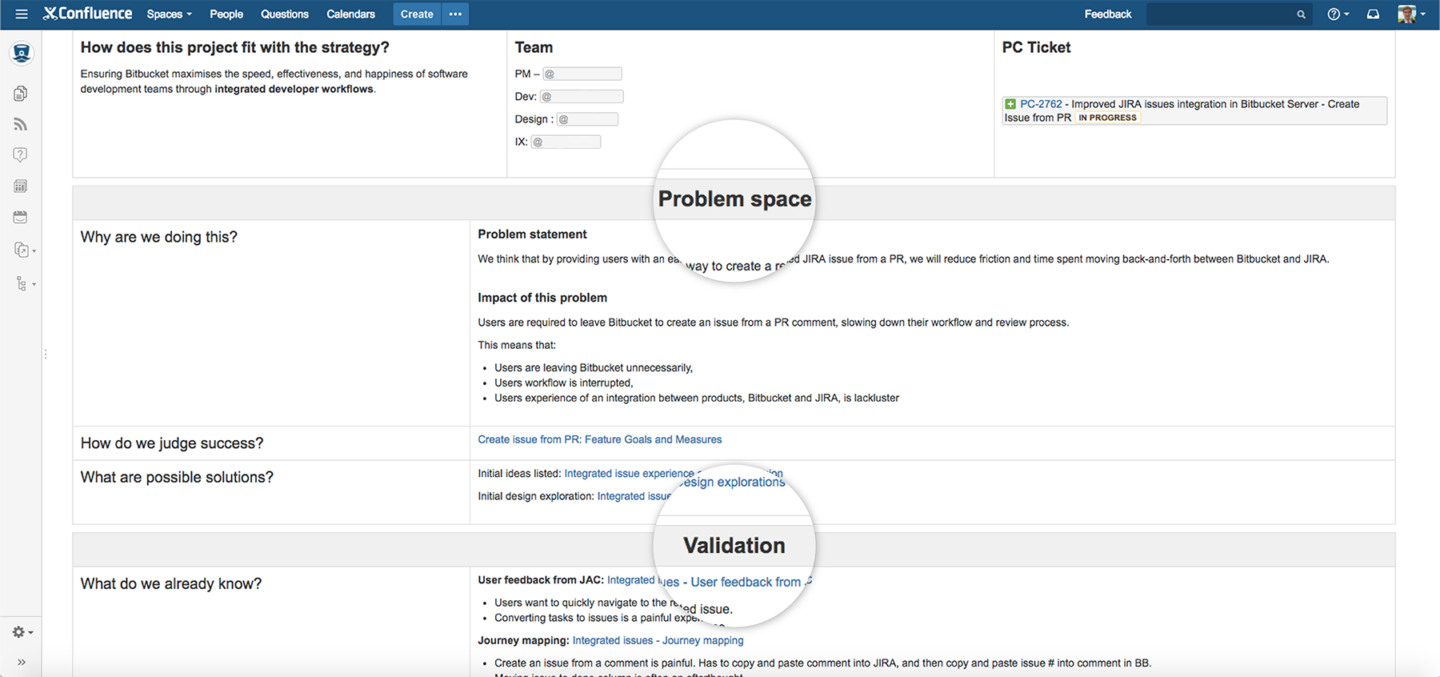Click "Users are leaving Bitbucket unnecessarily" bullet
Viewport: 1440px width, 677px height.
pyautogui.click(x=593, y=368)
